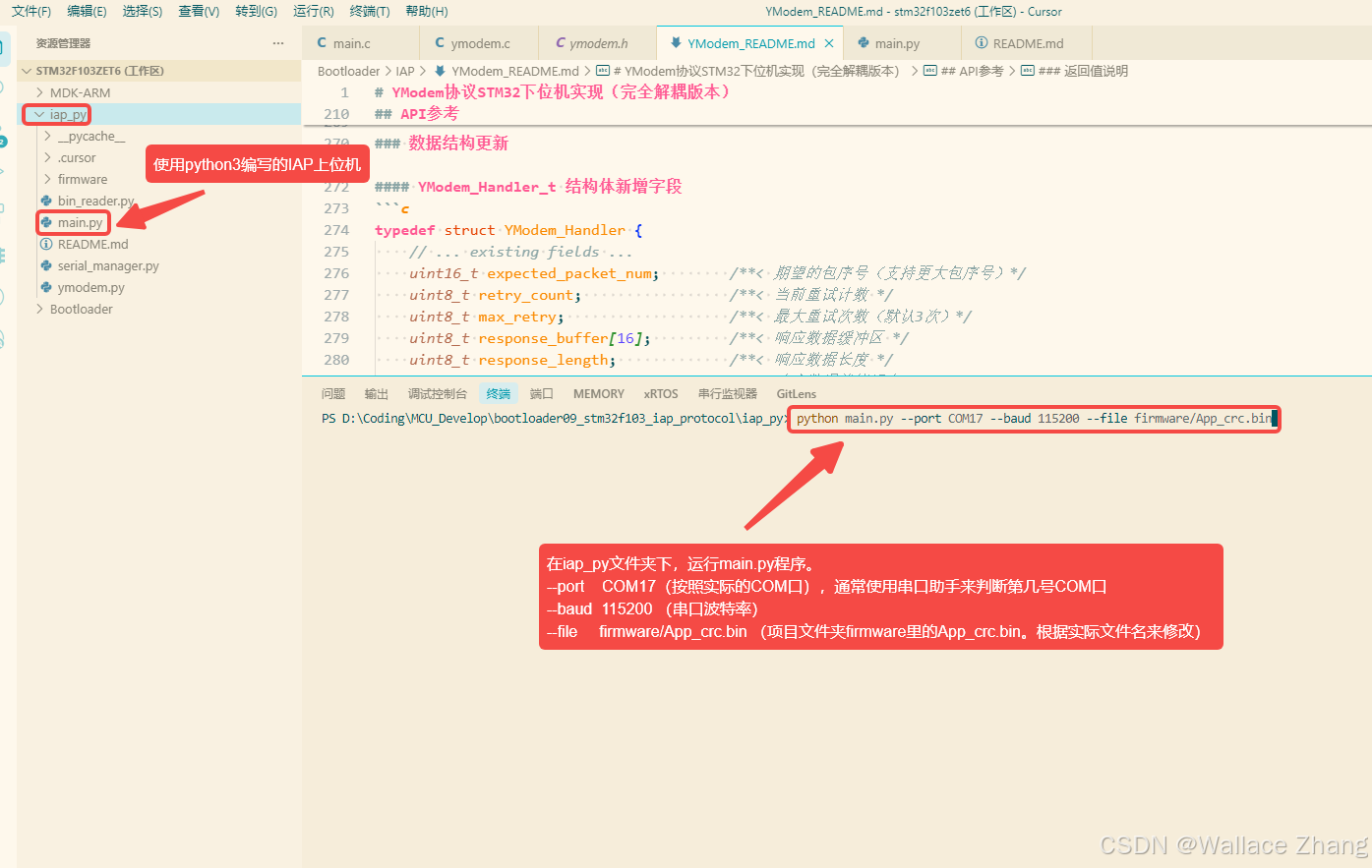The image size is (1372, 868).
Task: Click the C icon on the ymodem.c tab
Action: (x=438, y=42)
